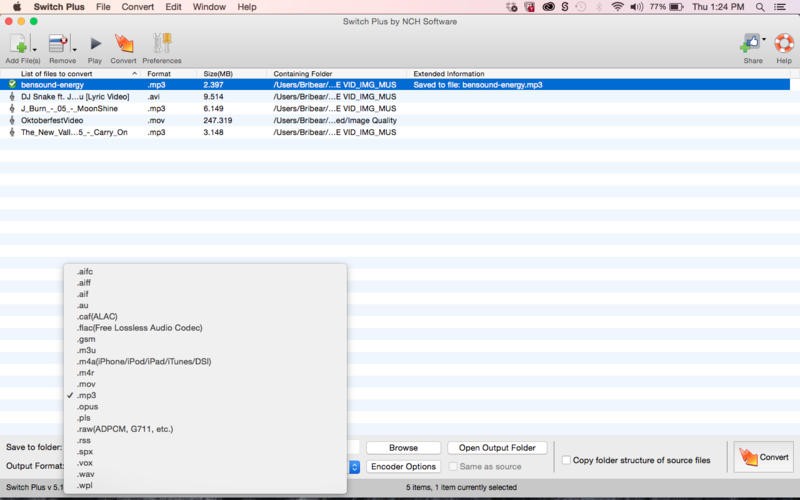
Task: Sort by Size(MB) column header
Action: (x=232, y=73)
